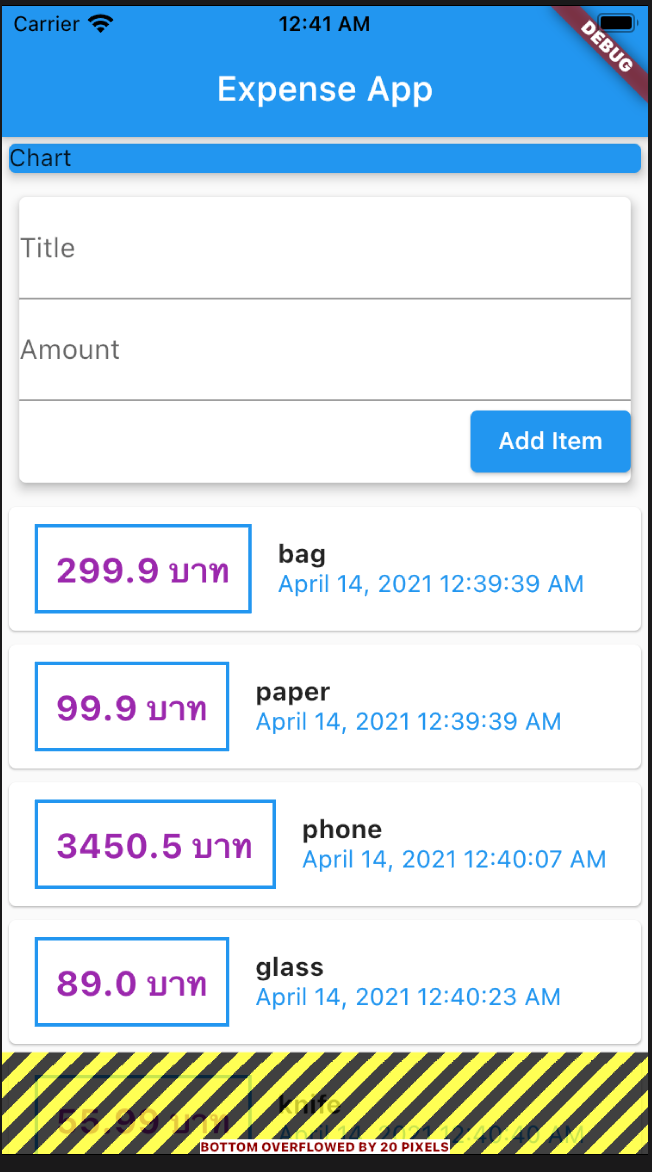Tap the phone expense date text
652x1172 pixels.
point(454,859)
